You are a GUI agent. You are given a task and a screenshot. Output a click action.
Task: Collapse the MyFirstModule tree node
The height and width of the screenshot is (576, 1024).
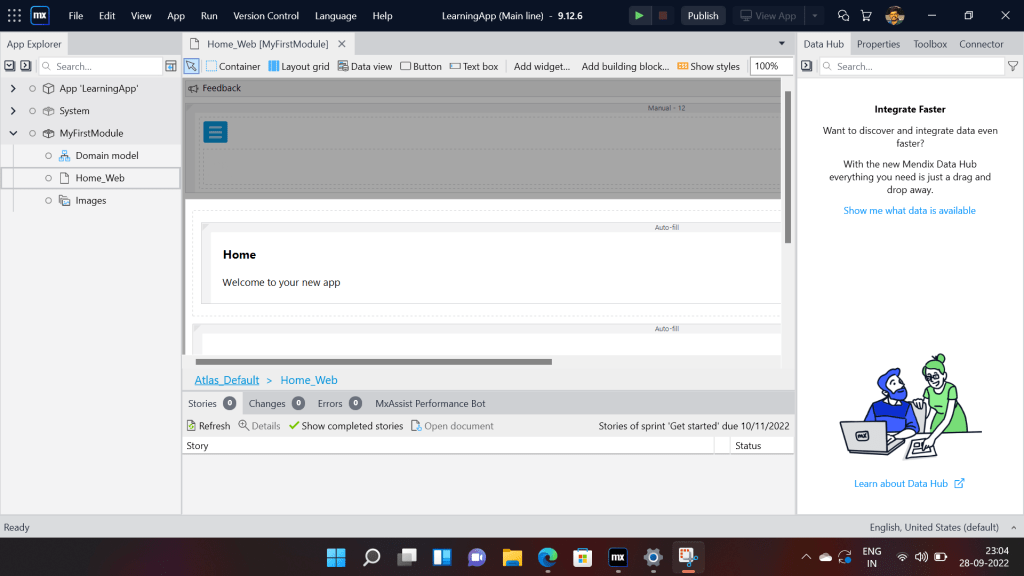tap(13, 133)
